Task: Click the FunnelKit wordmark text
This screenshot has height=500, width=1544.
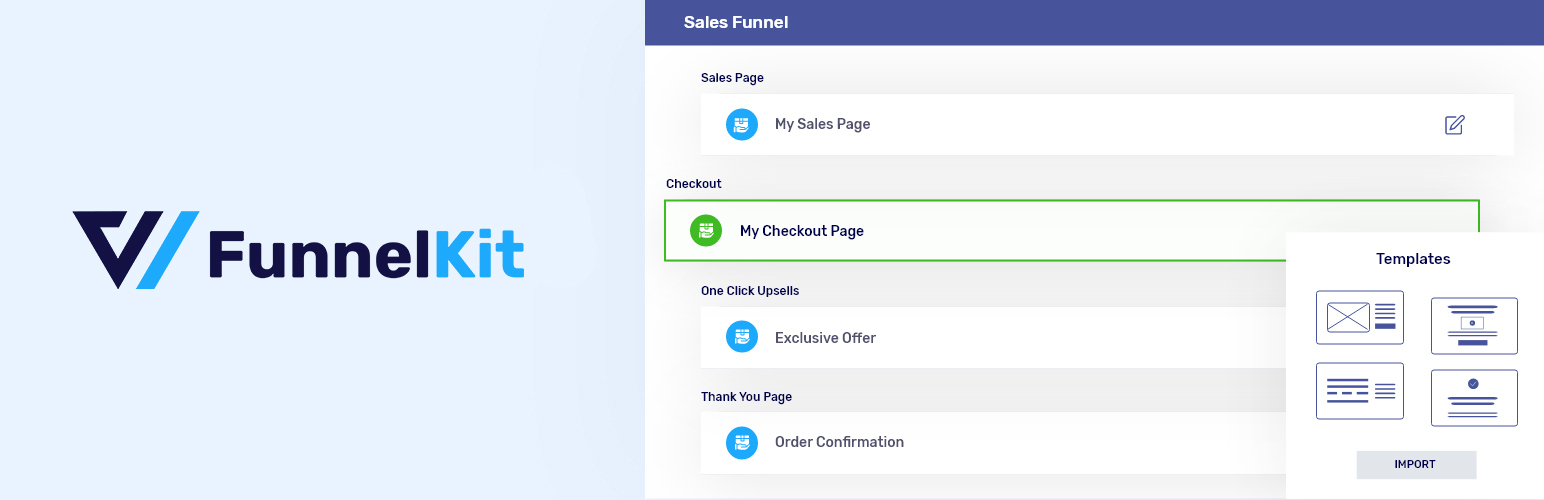Action: [x=366, y=251]
